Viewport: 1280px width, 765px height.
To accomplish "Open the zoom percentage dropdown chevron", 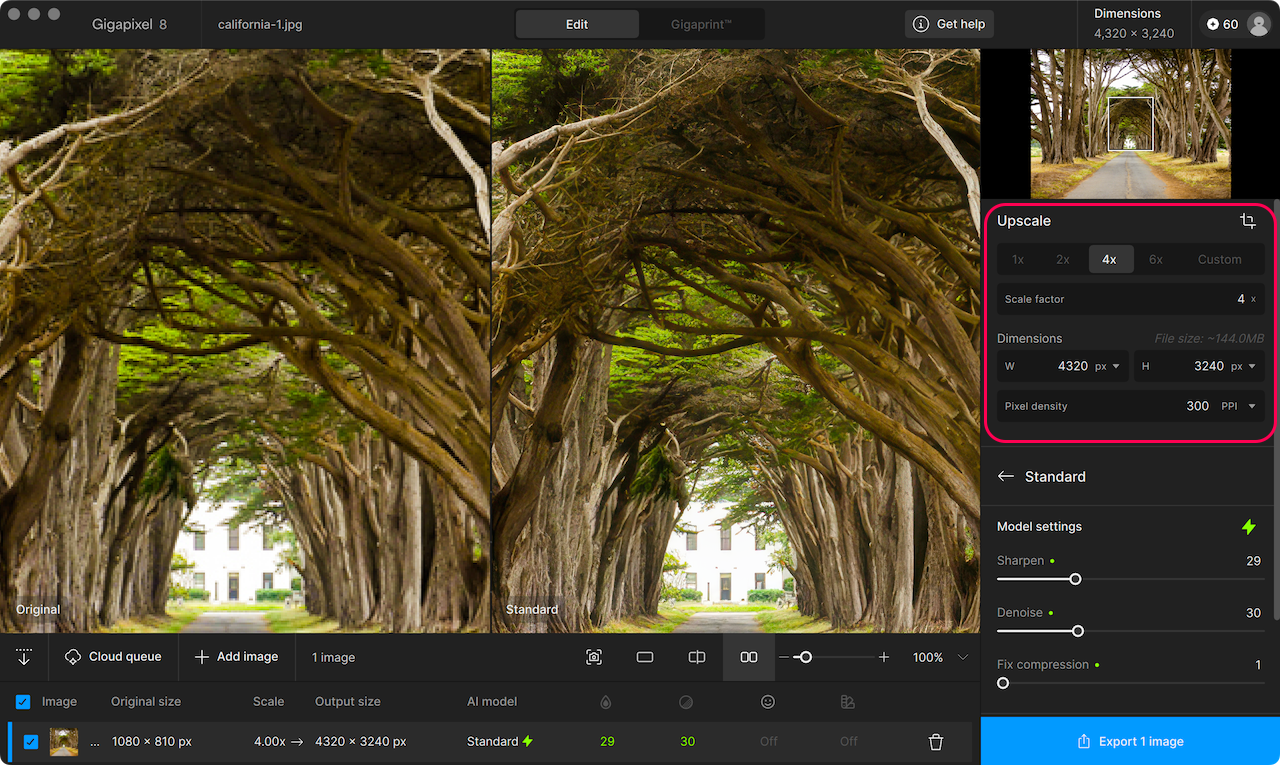I will coord(963,657).
